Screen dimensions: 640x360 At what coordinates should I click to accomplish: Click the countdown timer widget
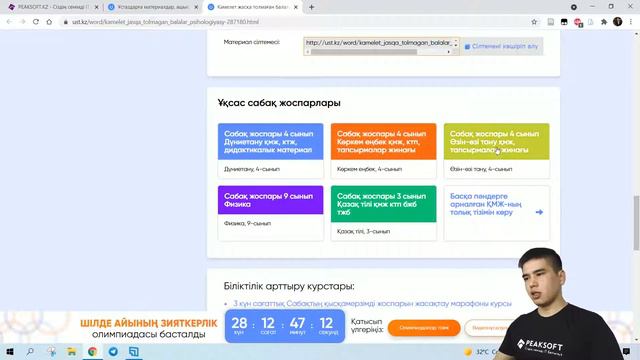(x=285, y=326)
